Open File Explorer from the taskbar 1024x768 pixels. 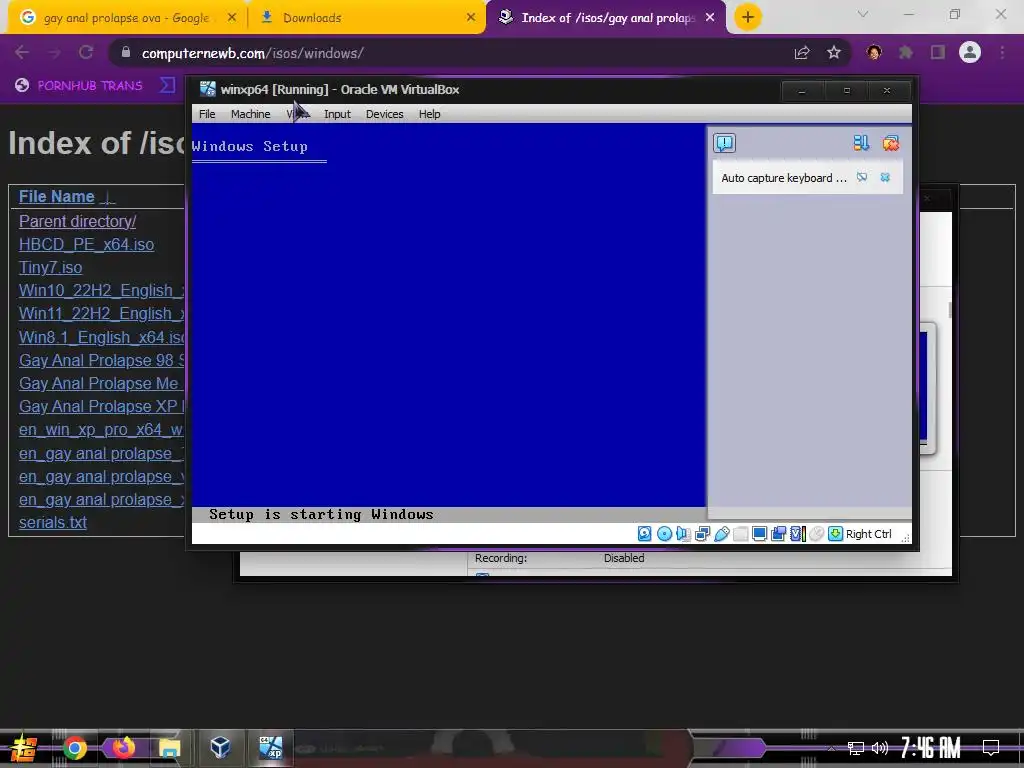tap(169, 748)
